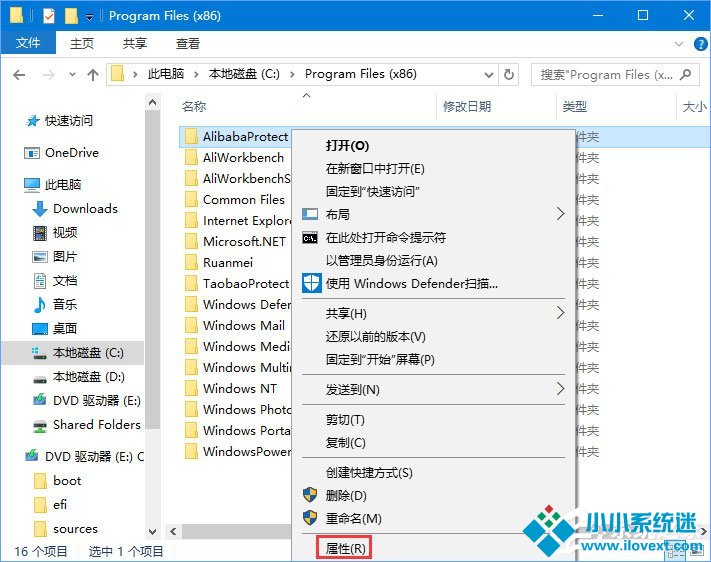The height and width of the screenshot is (562, 711).
Task: Refresh the Program Files (x86) view
Action: point(509,74)
